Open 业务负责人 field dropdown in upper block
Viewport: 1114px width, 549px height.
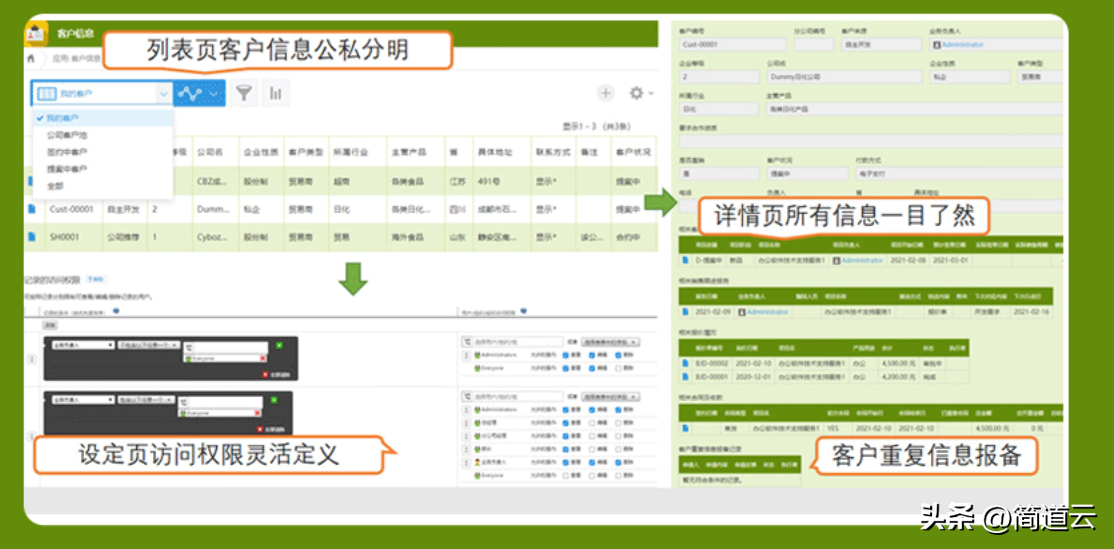click(x=83, y=345)
